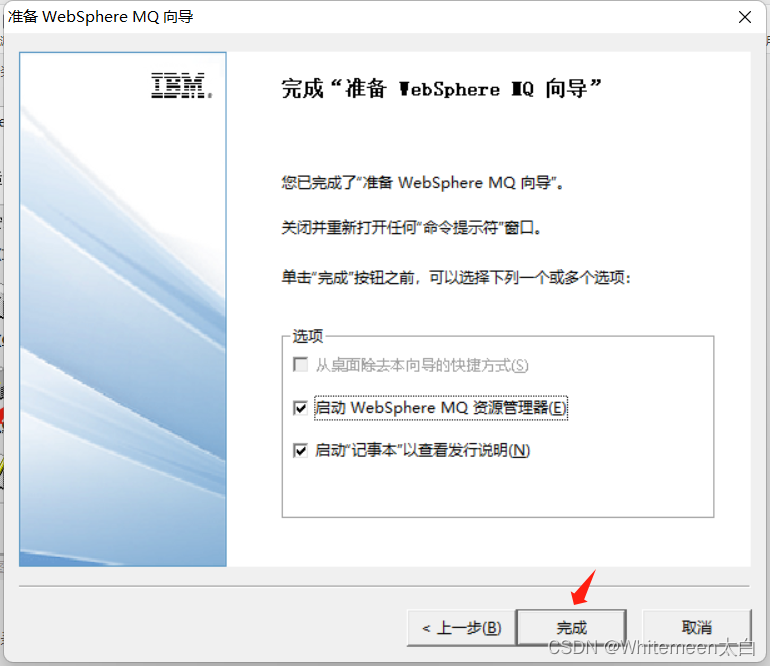Go back with the 上一步(B) button
770x666 pixels.
coord(462,627)
